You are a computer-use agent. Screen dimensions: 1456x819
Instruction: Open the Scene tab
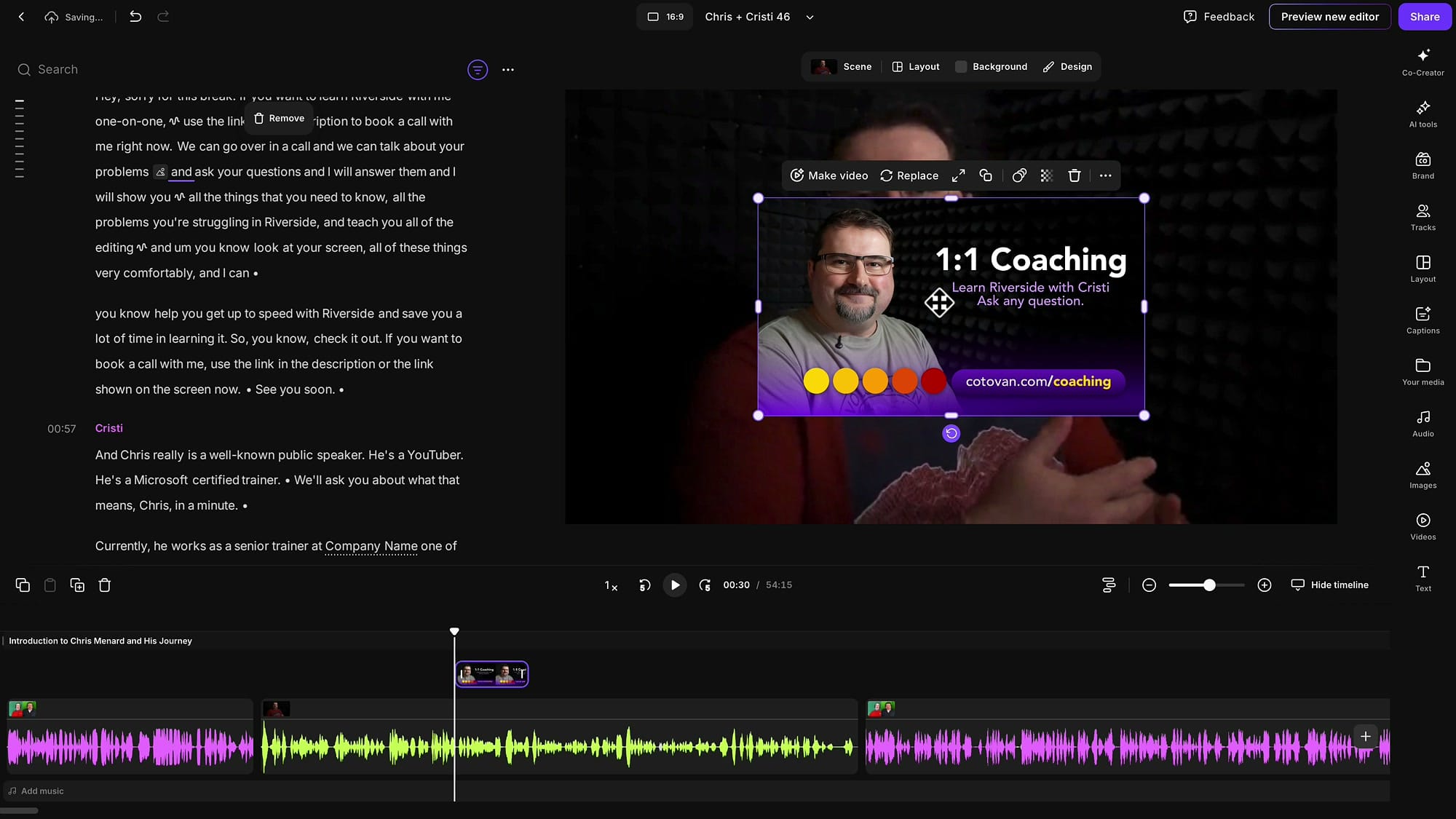tap(842, 67)
